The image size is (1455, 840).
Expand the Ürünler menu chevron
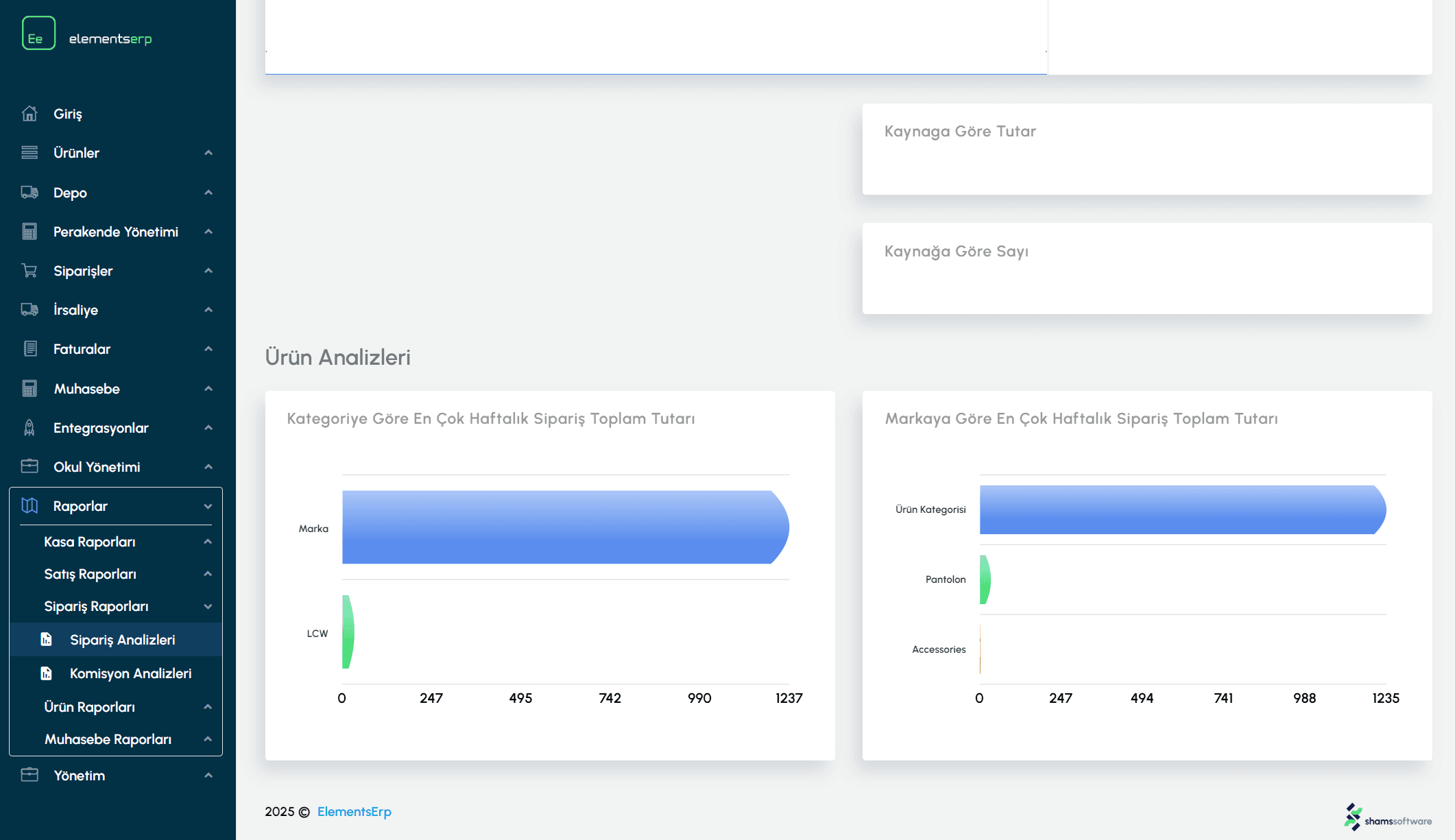click(x=208, y=153)
